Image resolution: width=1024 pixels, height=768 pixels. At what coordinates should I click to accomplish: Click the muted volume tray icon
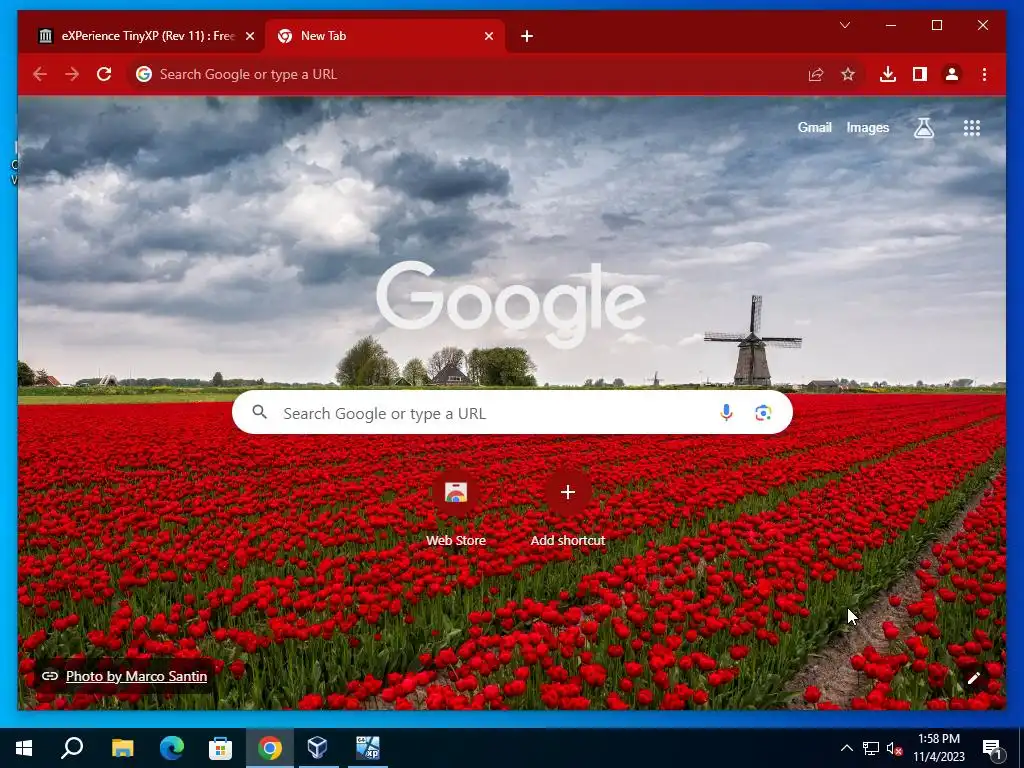[x=894, y=748]
